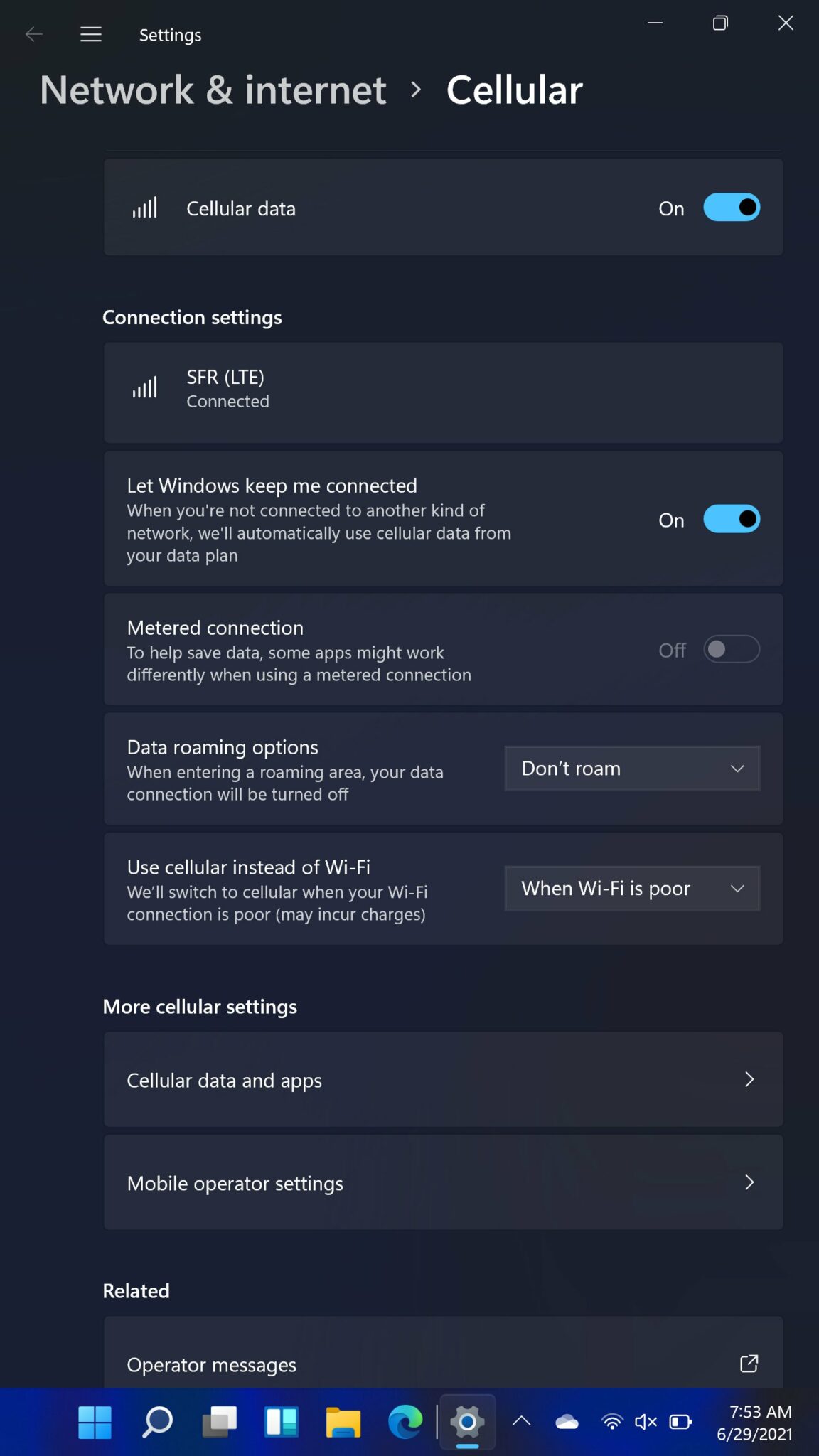
Task: Disable Let Windows keep me connected
Action: (x=731, y=519)
